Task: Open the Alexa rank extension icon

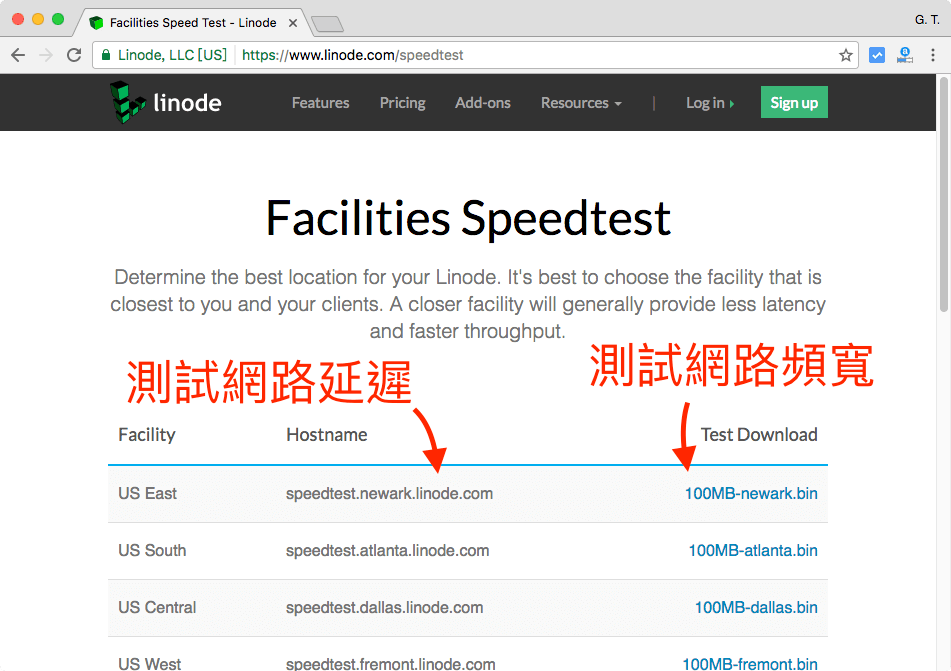Action: click(905, 55)
